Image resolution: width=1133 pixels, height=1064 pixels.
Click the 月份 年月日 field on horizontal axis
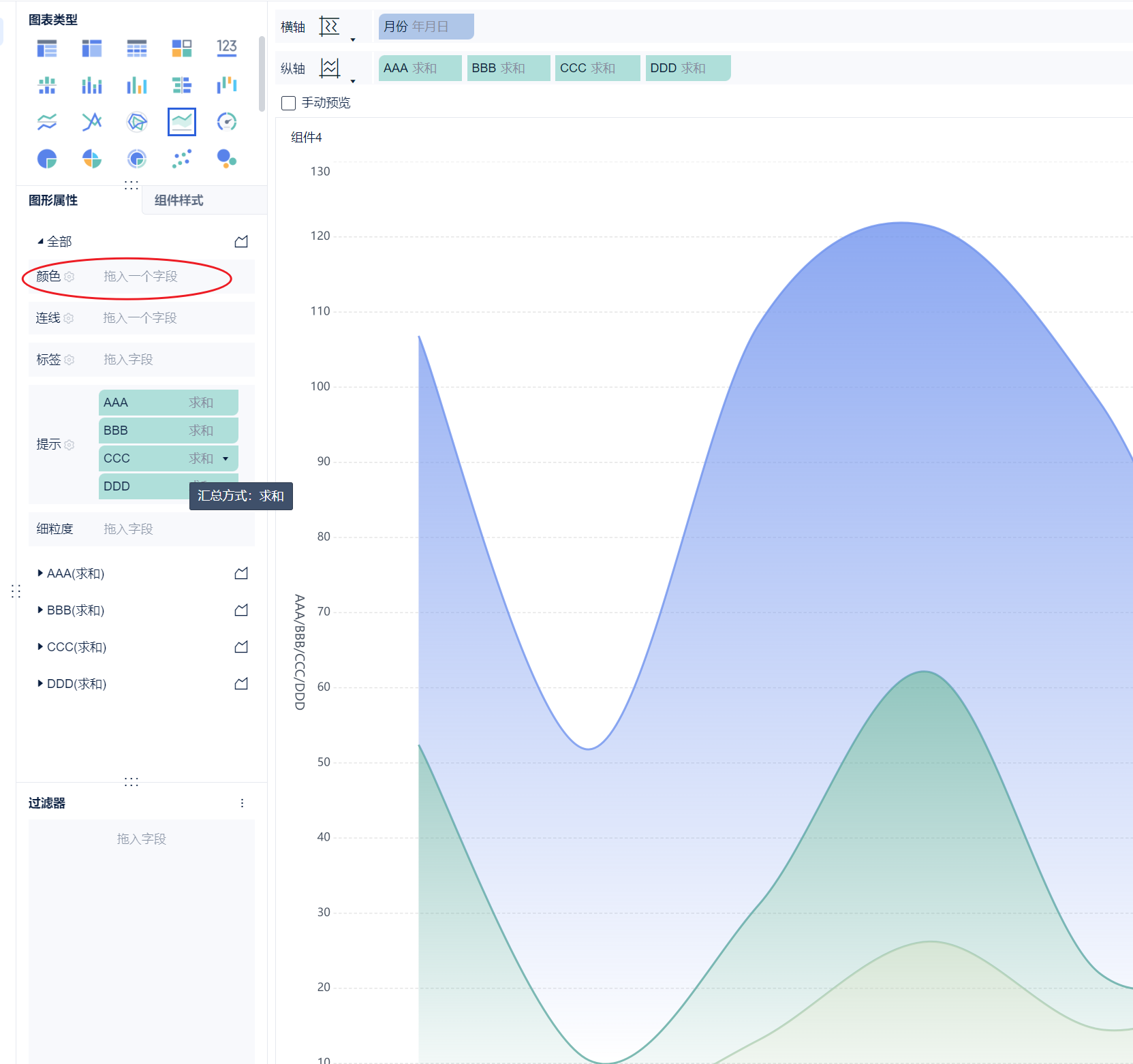click(x=426, y=27)
